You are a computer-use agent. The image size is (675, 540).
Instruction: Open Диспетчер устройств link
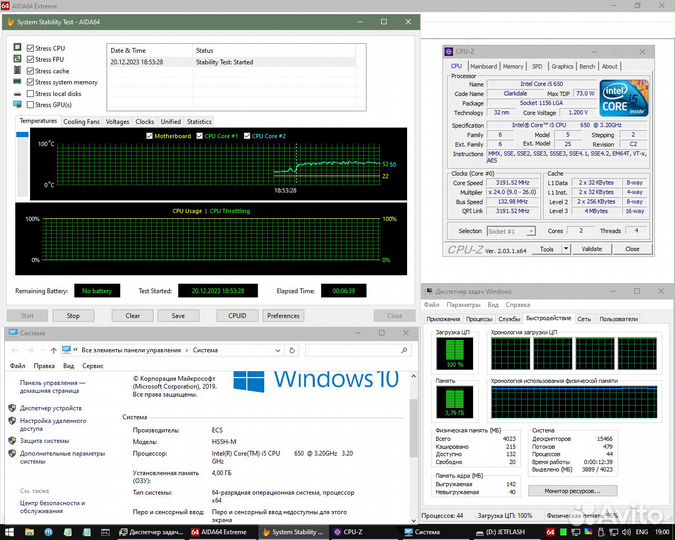pyautogui.click(x=51, y=408)
